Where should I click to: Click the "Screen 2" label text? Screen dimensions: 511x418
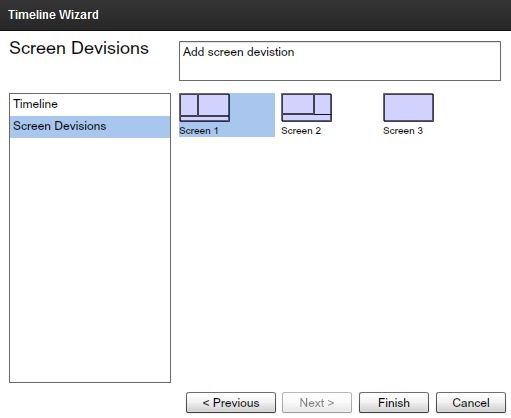(x=301, y=131)
